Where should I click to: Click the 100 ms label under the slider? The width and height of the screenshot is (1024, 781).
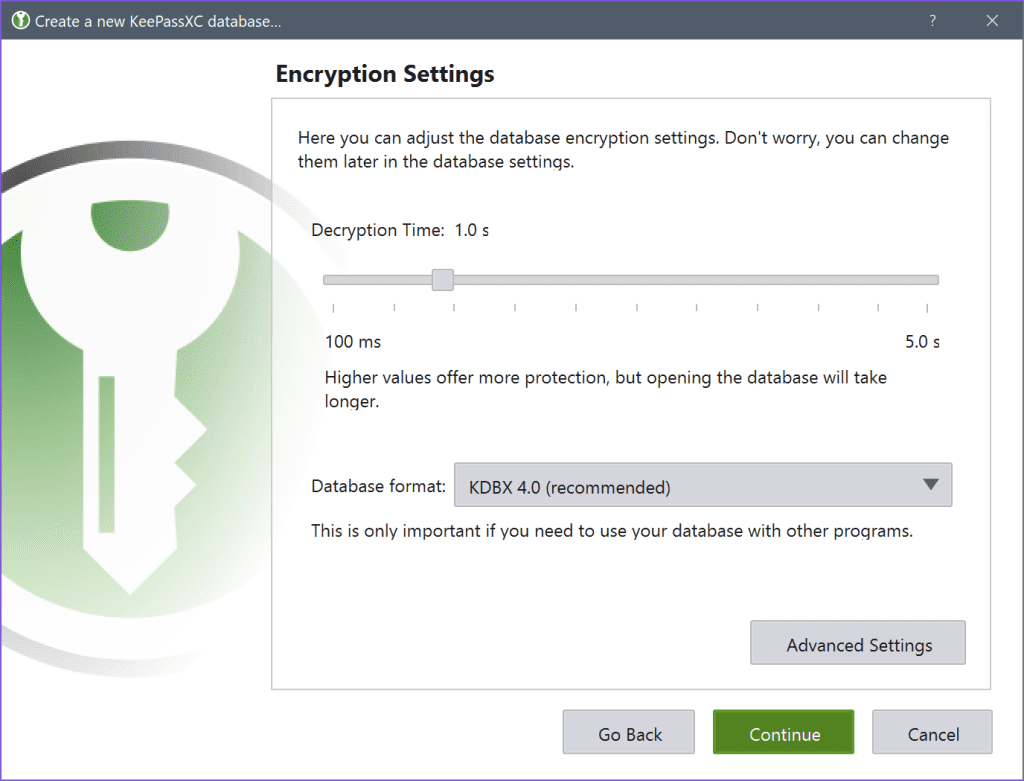point(352,341)
